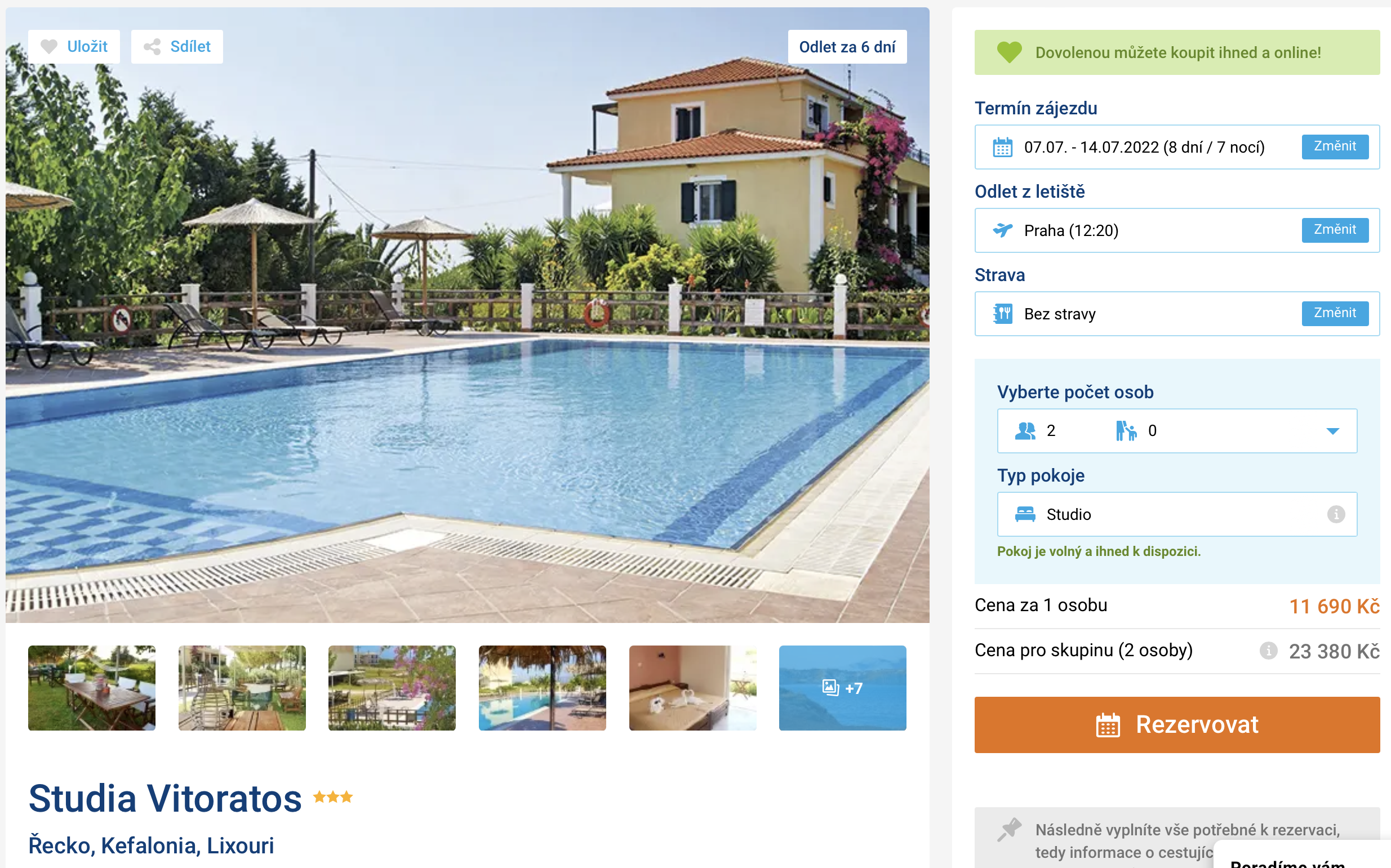Click the calendar icon in Termín zájezdu

coord(1002,147)
